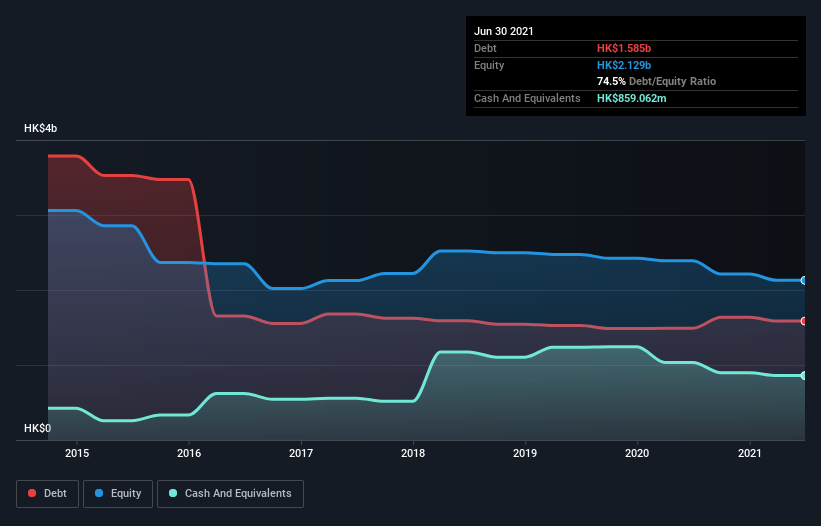Screen dimensions: 821x526
Task: Click the 2015 x-axis label
Action: (77, 453)
